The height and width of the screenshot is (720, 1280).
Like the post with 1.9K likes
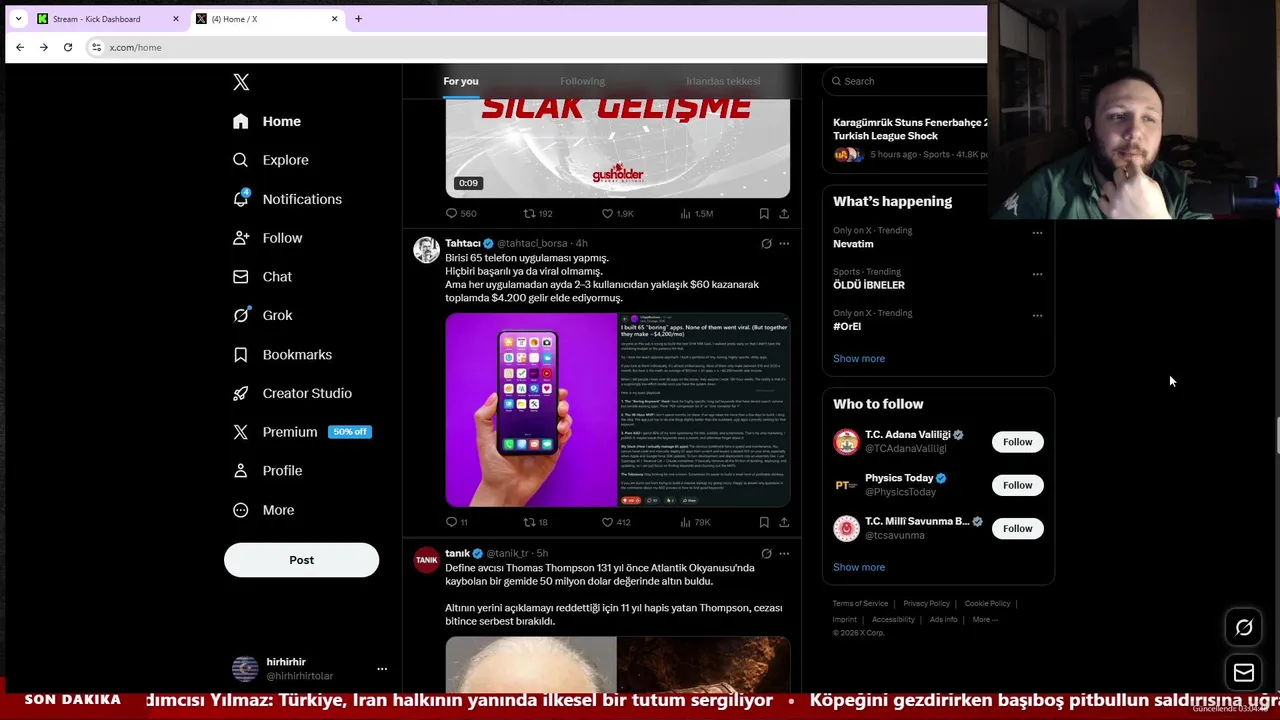pos(617,213)
